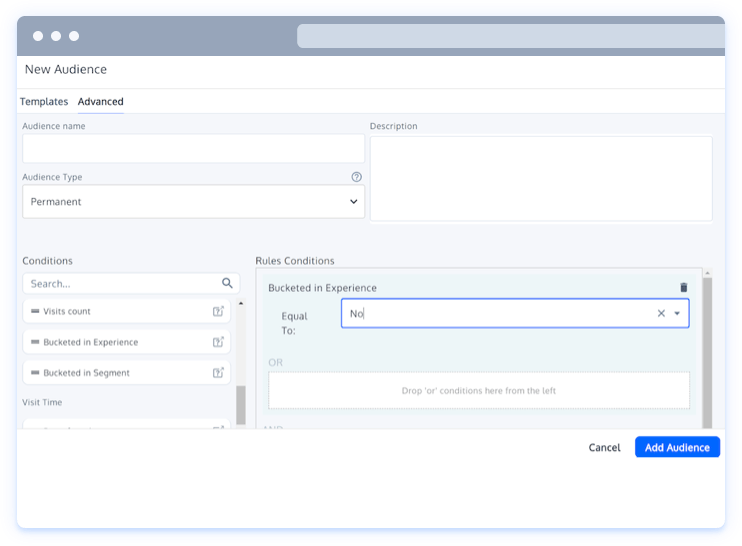Click the help icon beside Audience Type

point(356,177)
